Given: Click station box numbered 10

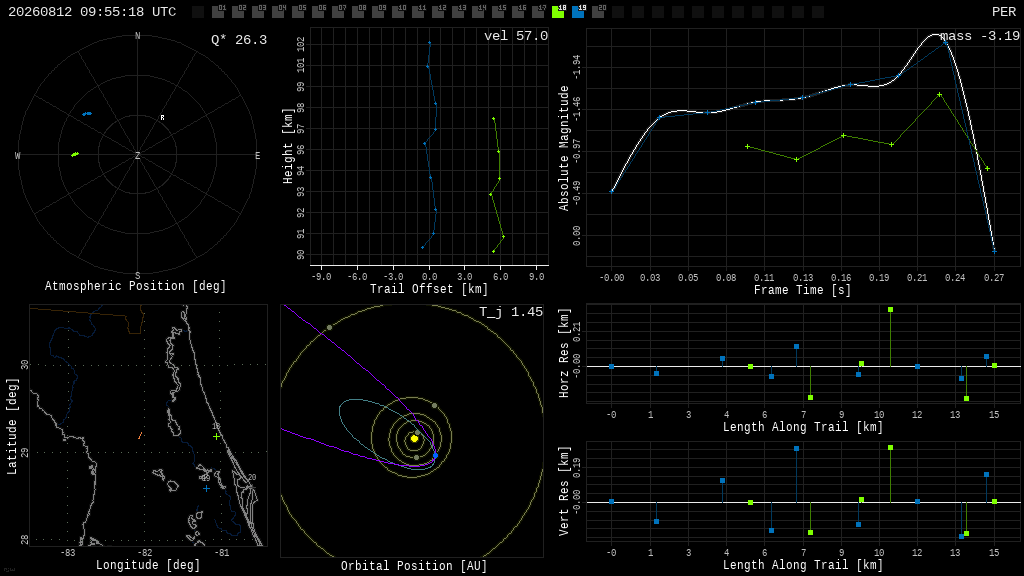Looking at the screenshot, I should coord(398,12).
